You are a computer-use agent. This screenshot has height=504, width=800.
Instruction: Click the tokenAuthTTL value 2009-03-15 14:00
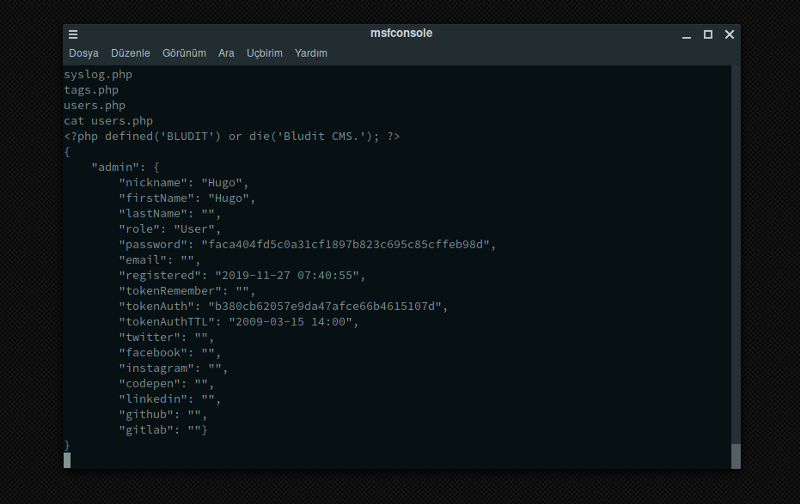tap(290, 322)
